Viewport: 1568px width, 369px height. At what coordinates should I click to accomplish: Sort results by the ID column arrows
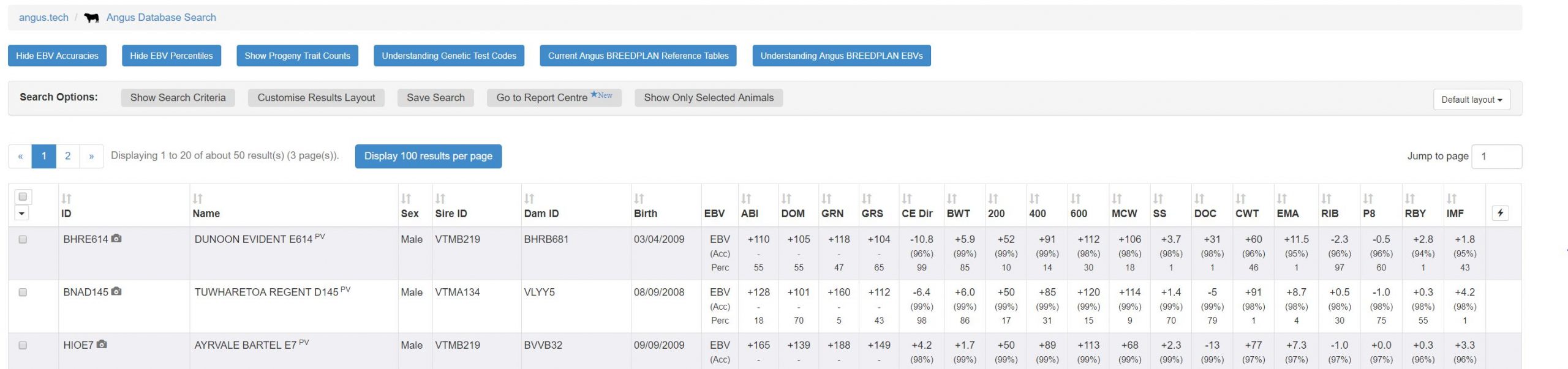(x=67, y=199)
